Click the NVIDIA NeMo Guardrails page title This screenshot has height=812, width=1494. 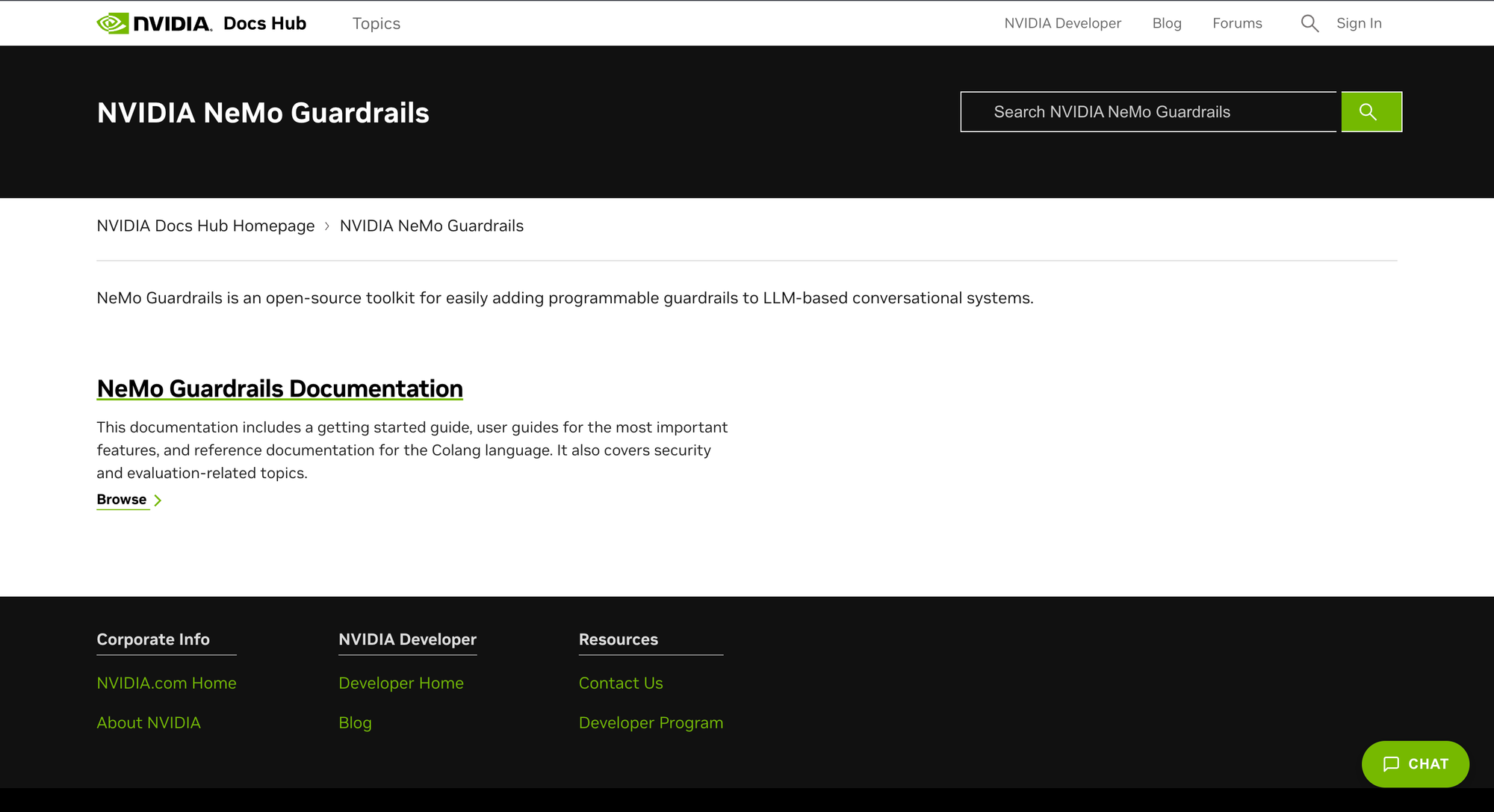click(x=263, y=113)
